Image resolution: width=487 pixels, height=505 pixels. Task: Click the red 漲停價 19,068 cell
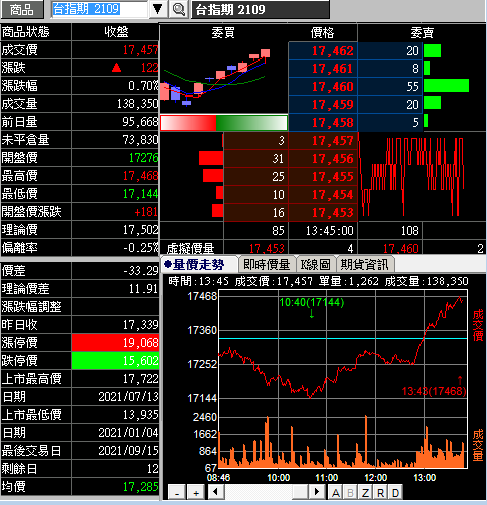pos(115,343)
